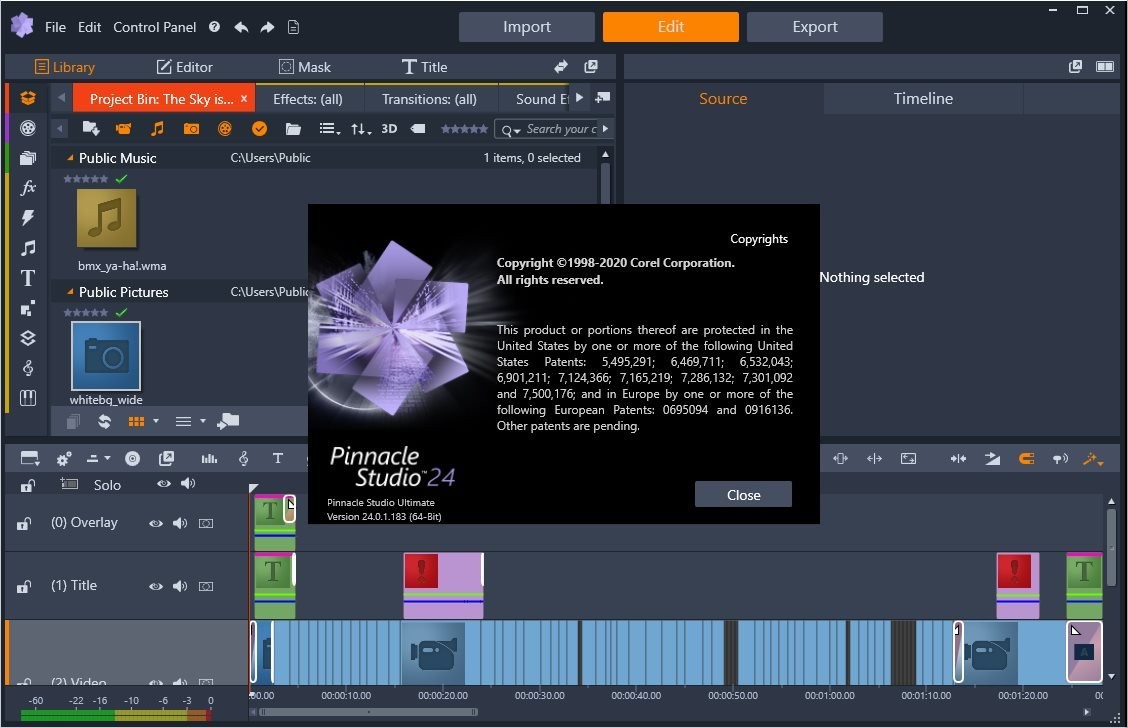Click the audio mixer bars icon on timeline toolbar
This screenshot has width=1128, height=728.
click(209, 459)
